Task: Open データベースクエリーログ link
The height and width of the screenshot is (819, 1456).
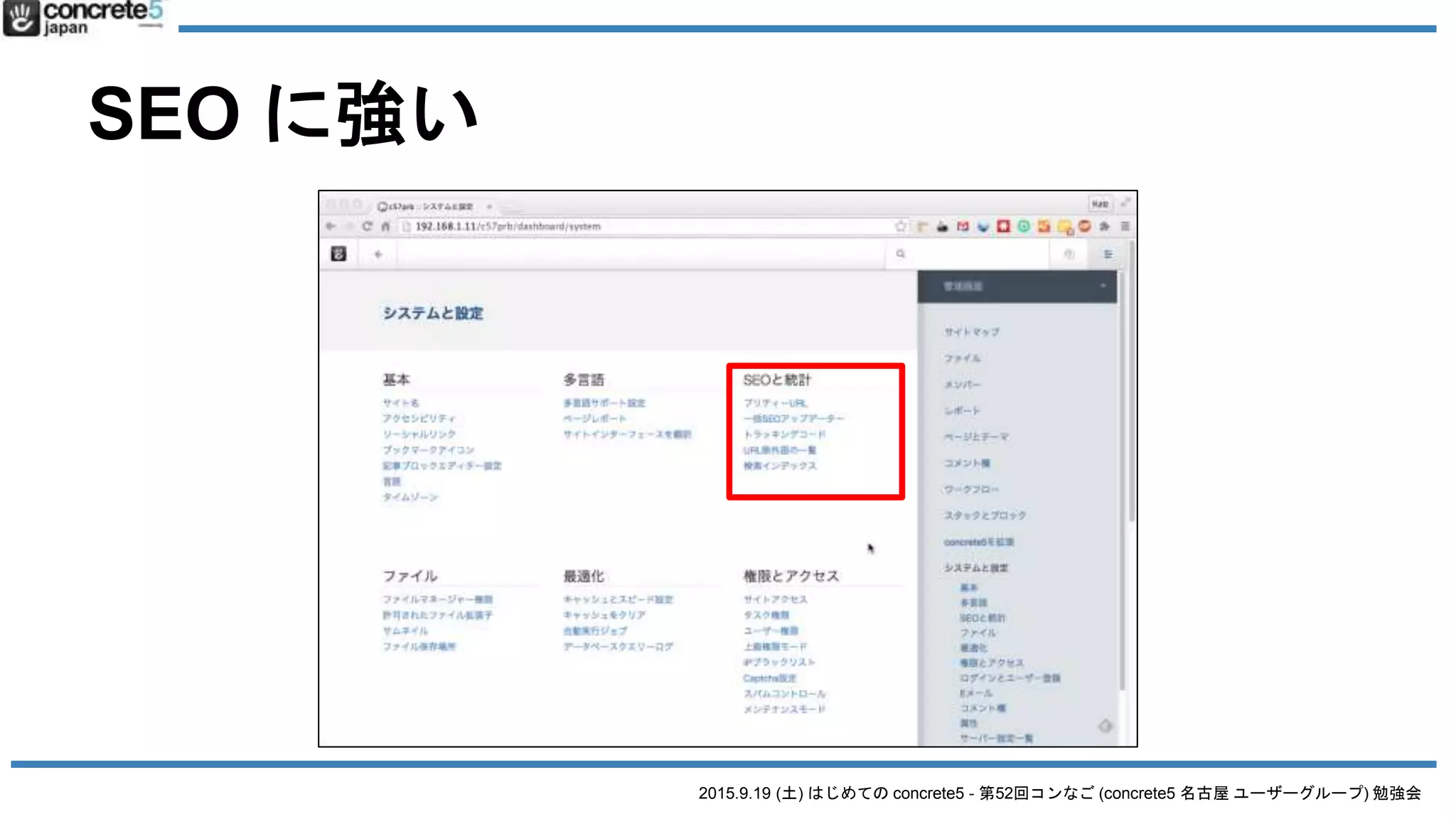Action: 618,646
